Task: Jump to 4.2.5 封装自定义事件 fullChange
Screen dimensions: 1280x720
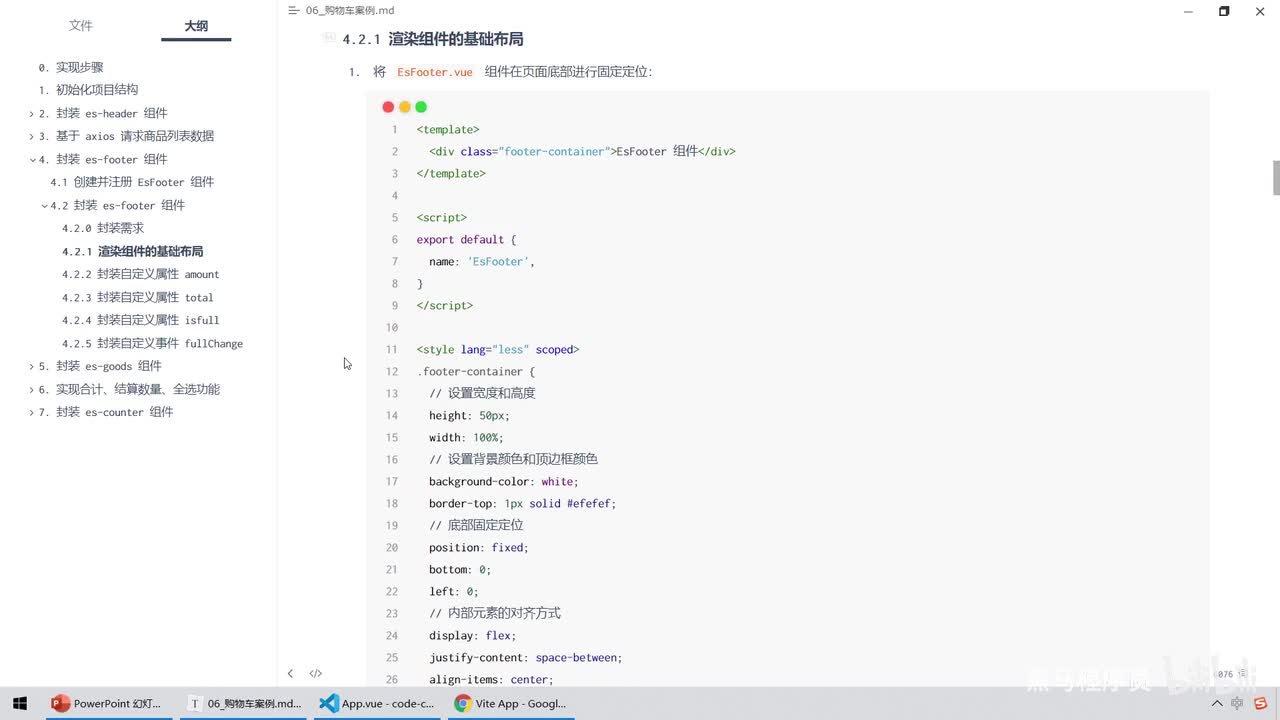Action: [x=153, y=343]
